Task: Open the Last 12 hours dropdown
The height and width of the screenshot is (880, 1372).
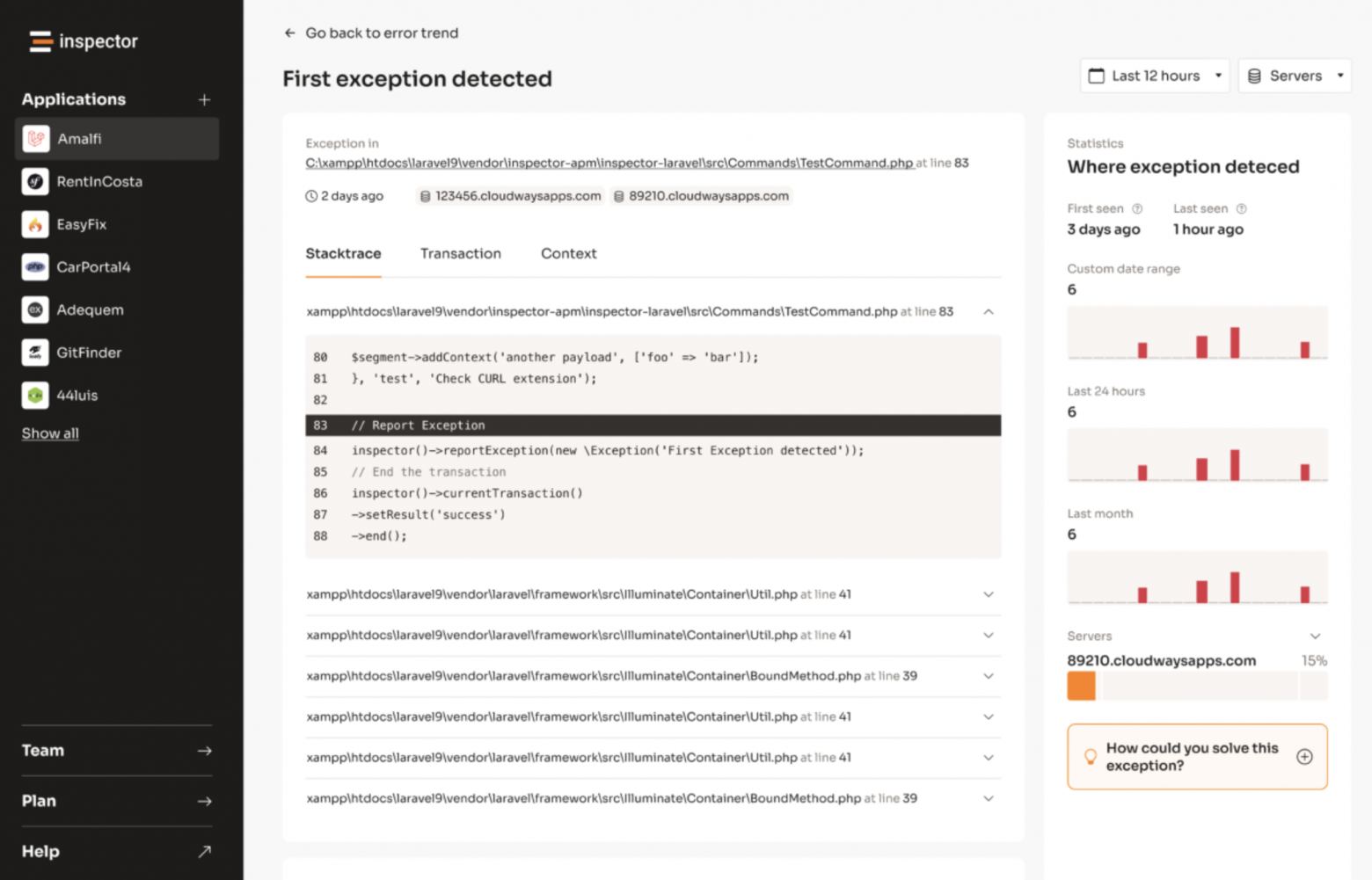Action: tap(1154, 76)
